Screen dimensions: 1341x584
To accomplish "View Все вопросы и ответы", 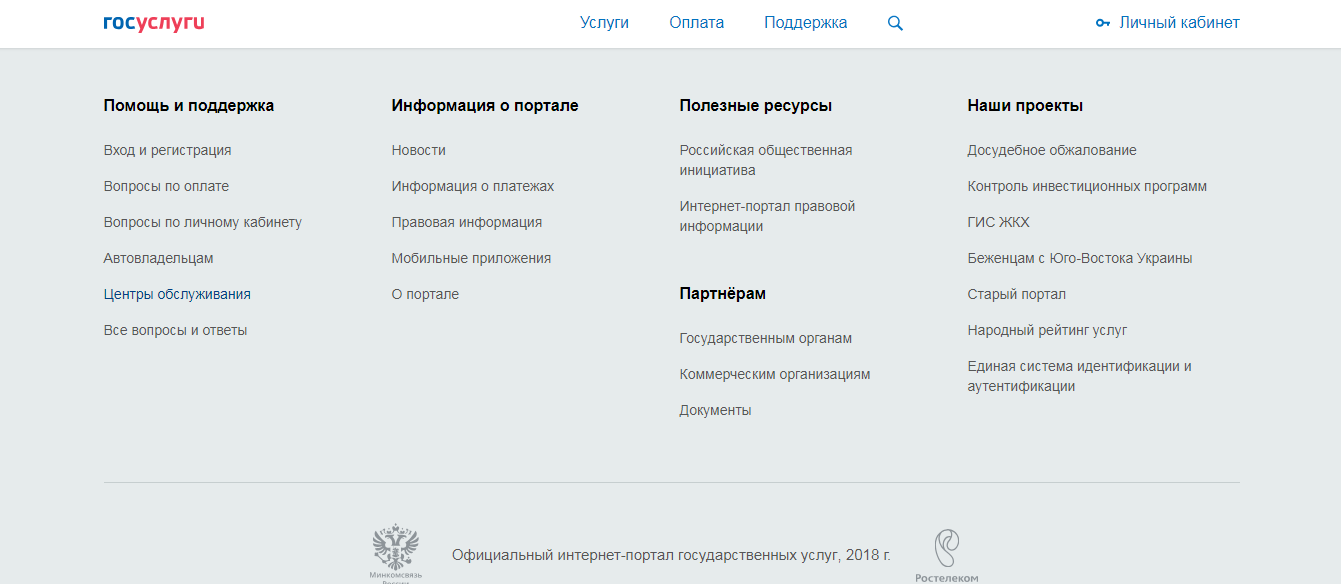I will tap(175, 330).
